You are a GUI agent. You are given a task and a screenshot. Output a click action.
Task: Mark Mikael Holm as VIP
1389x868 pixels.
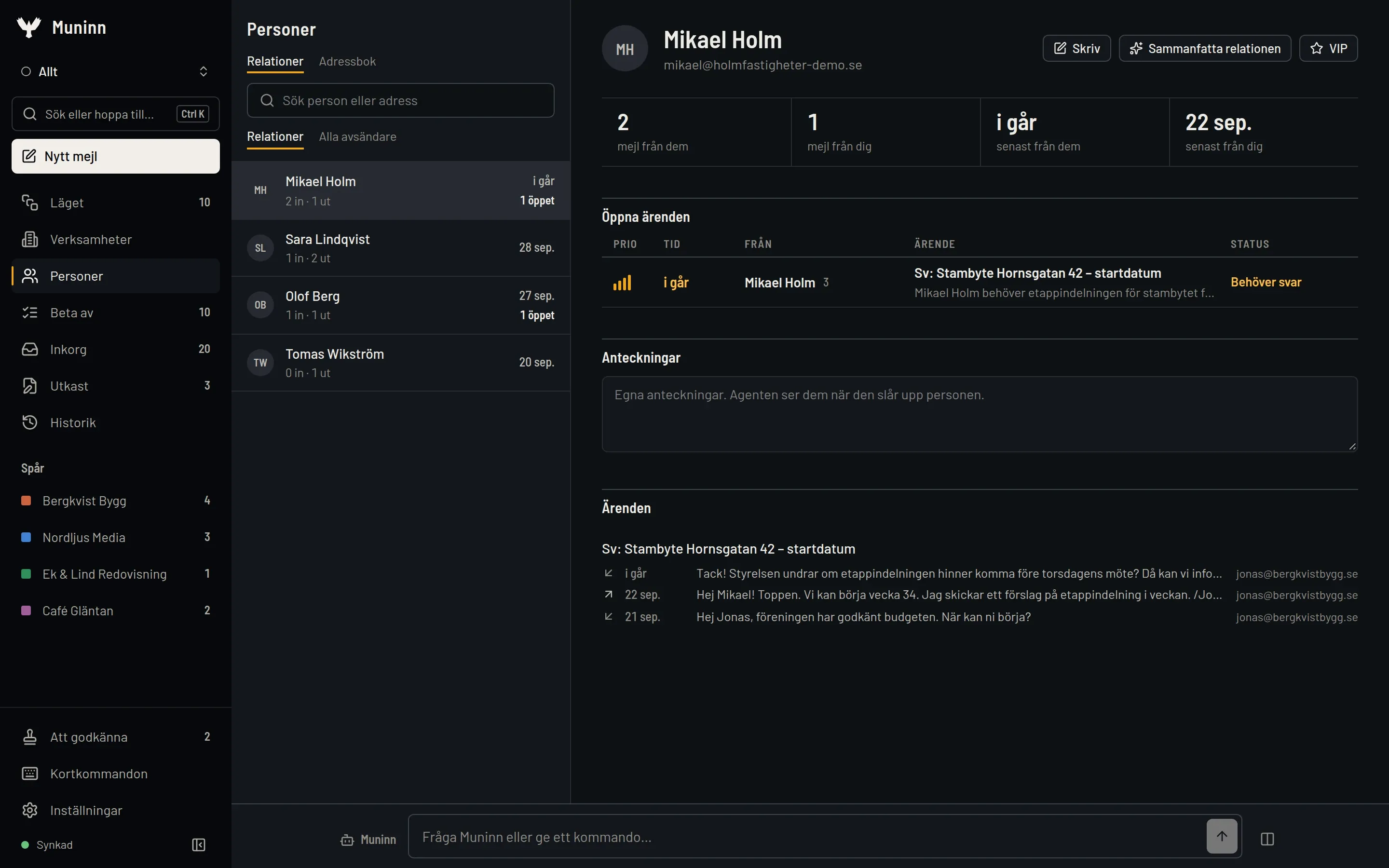coord(1328,48)
